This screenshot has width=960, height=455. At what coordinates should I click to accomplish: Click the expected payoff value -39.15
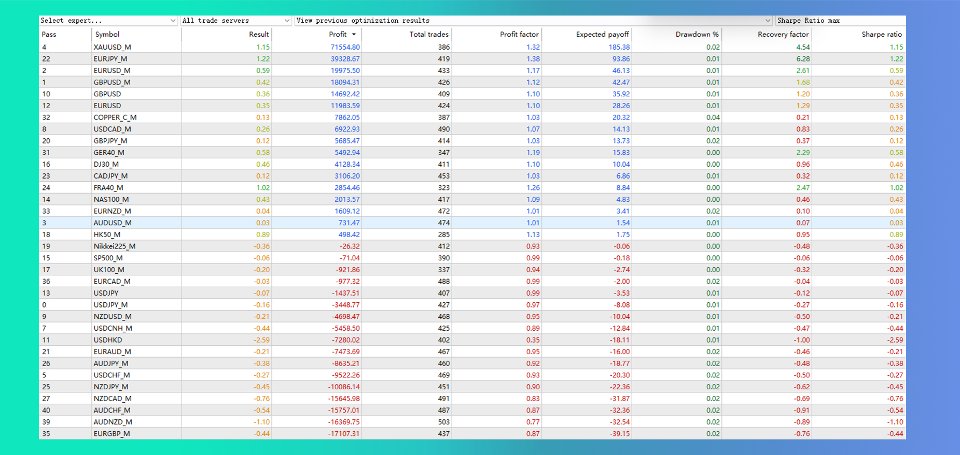point(620,434)
